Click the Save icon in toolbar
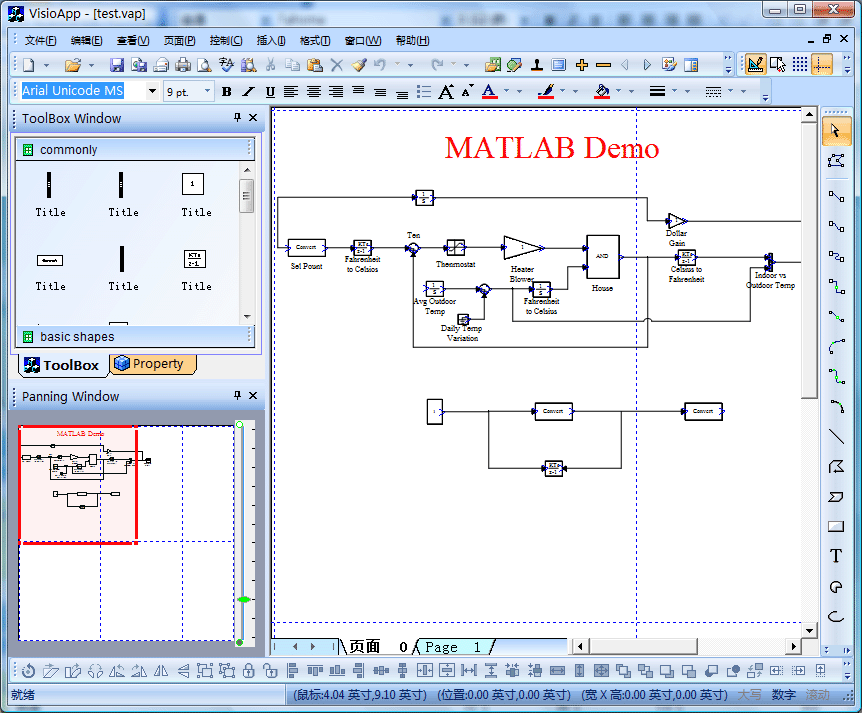862x713 pixels. pyautogui.click(x=117, y=65)
